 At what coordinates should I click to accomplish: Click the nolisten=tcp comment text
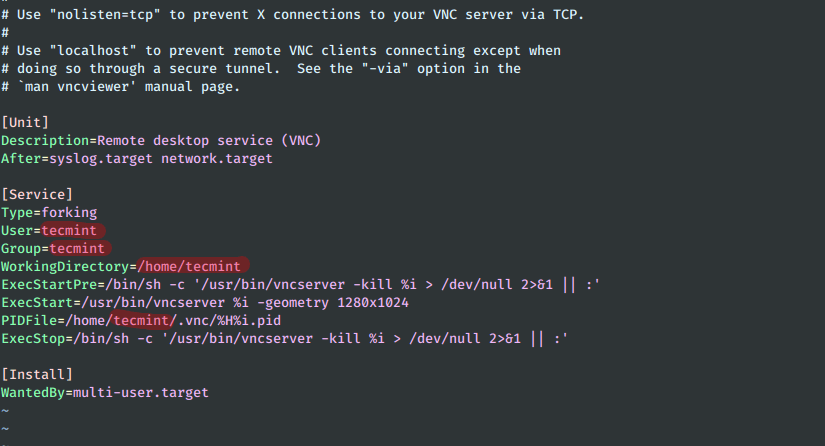(x=105, y=15)
